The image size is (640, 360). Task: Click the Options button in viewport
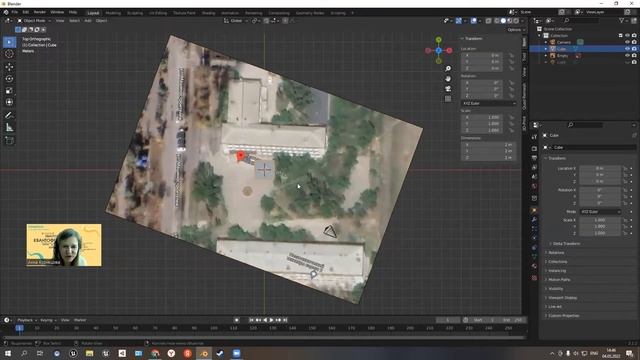tap(515, 30)
